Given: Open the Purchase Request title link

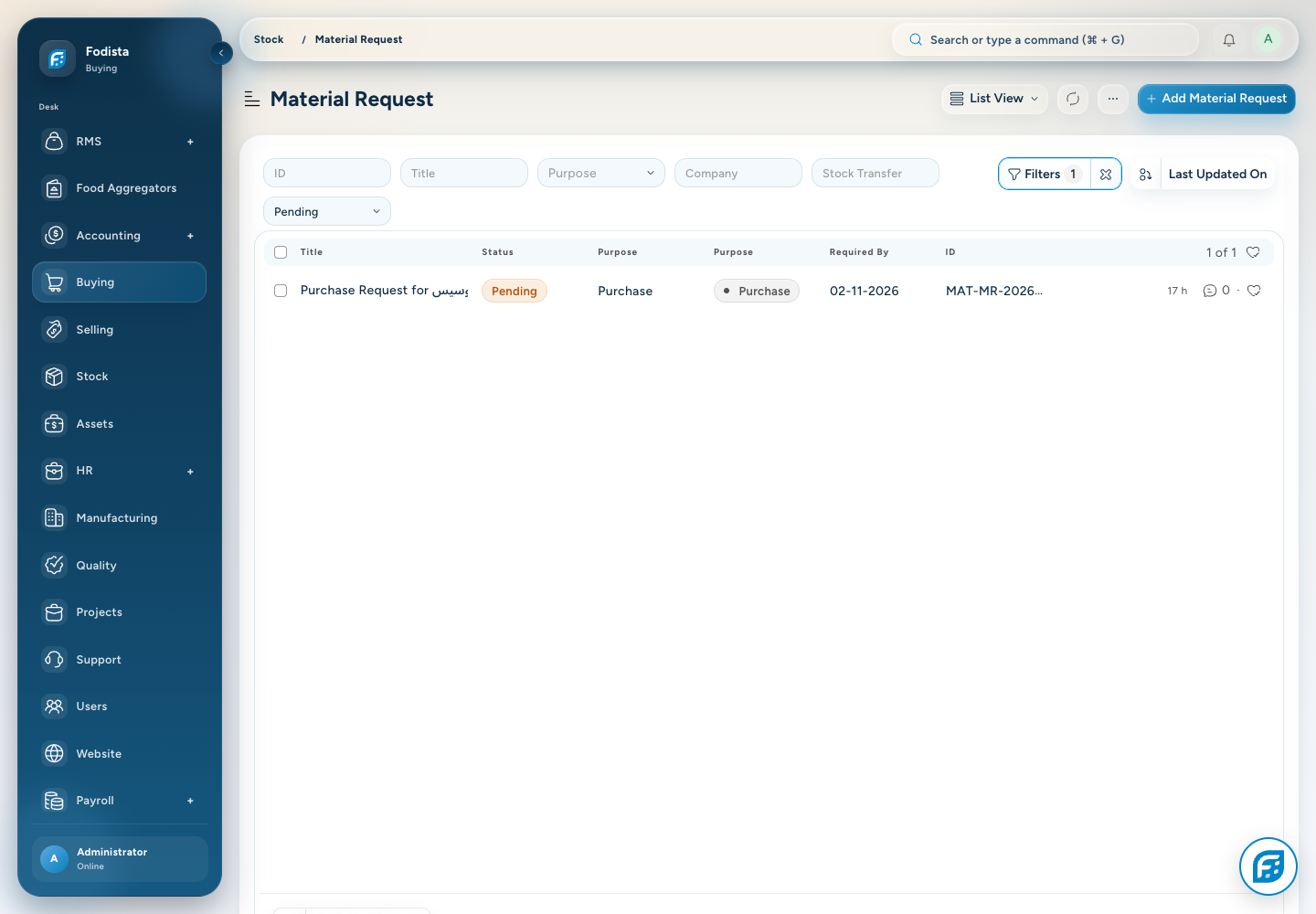Looking at the screenshot, I should [x=385, y=291].
